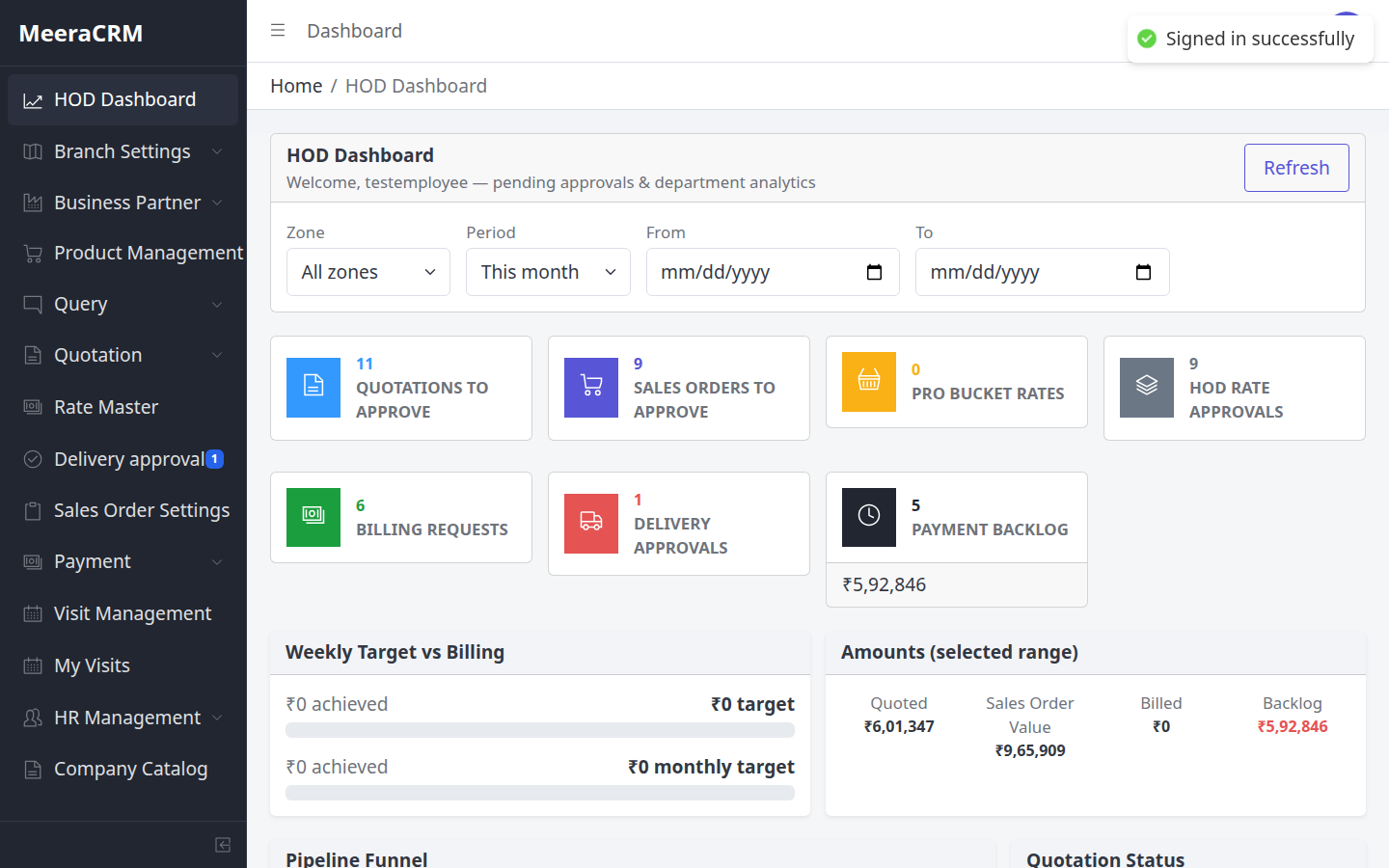Click the Quoted value ₹6,01,347
This screenshot has height=868, width=1389.
point(899,726)
